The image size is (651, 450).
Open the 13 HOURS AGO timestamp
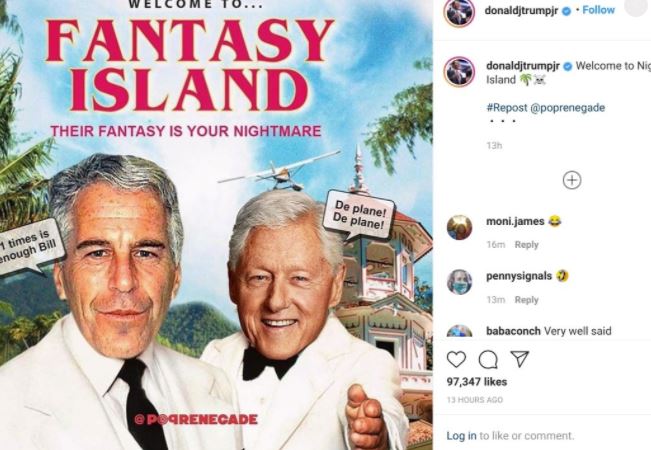point(475,400)
